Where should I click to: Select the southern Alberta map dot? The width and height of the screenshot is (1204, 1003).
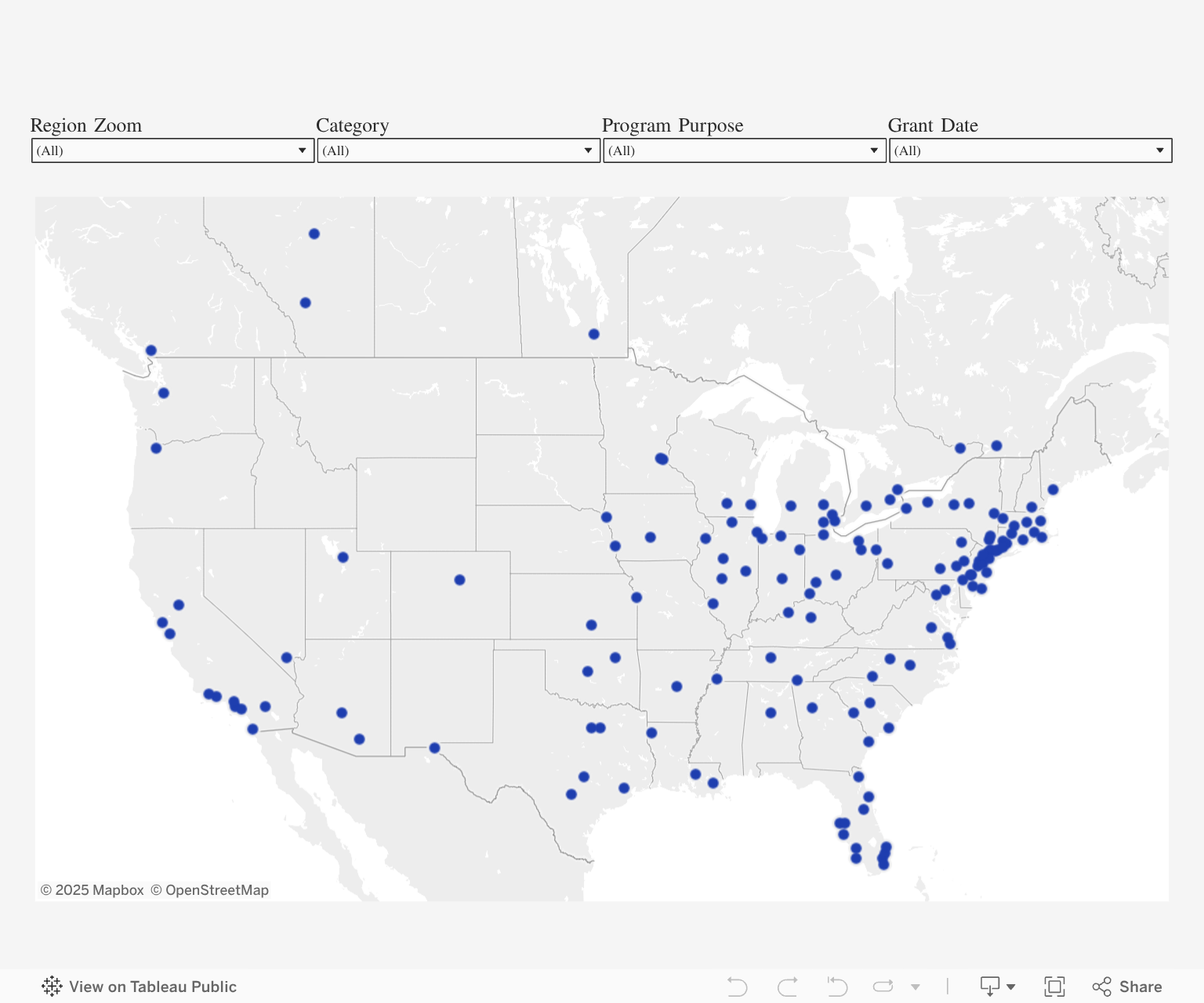tap(305, 302)
